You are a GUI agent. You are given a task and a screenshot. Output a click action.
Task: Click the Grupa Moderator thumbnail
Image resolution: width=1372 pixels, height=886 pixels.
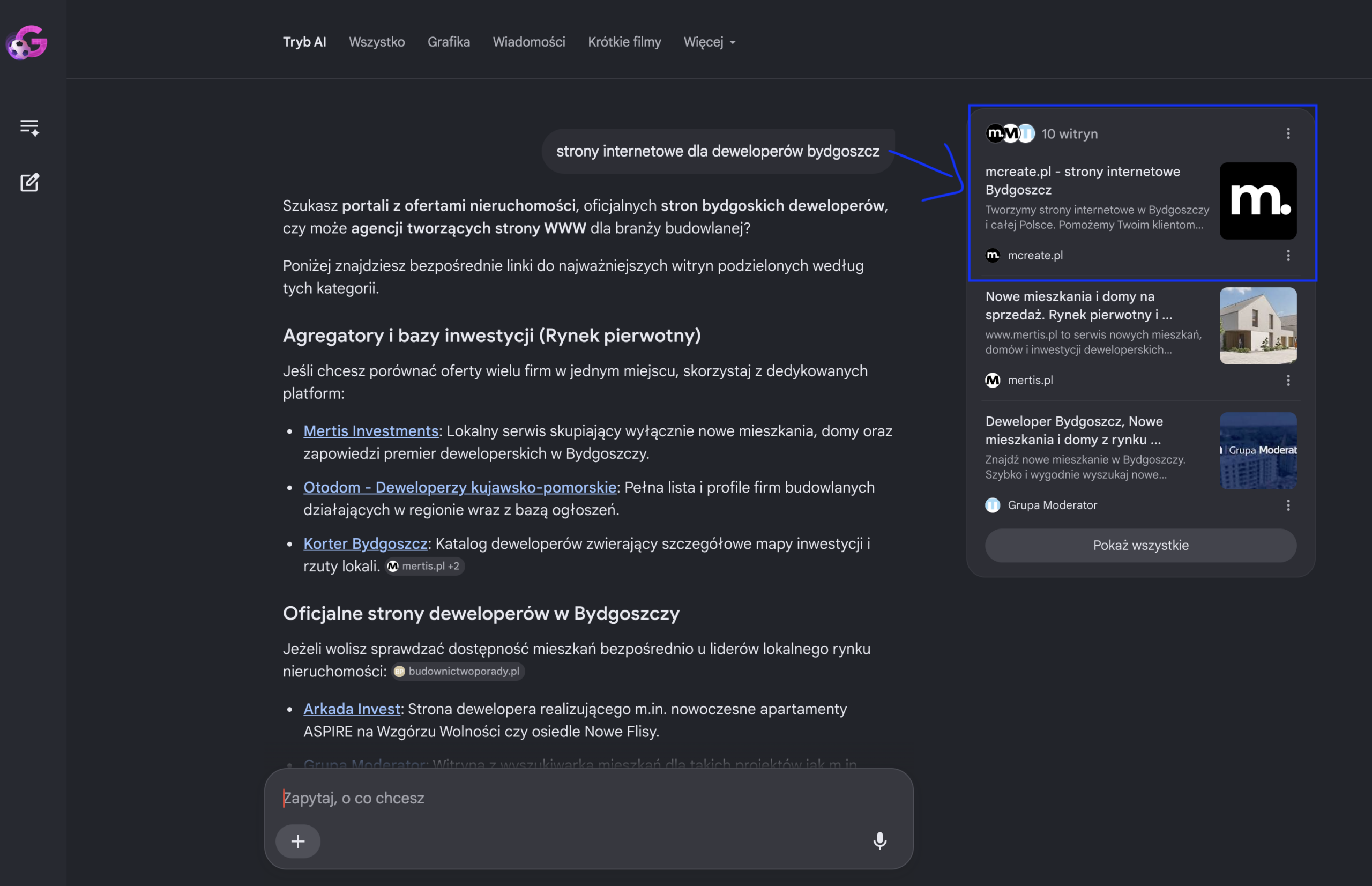(x=1258, y=450)
